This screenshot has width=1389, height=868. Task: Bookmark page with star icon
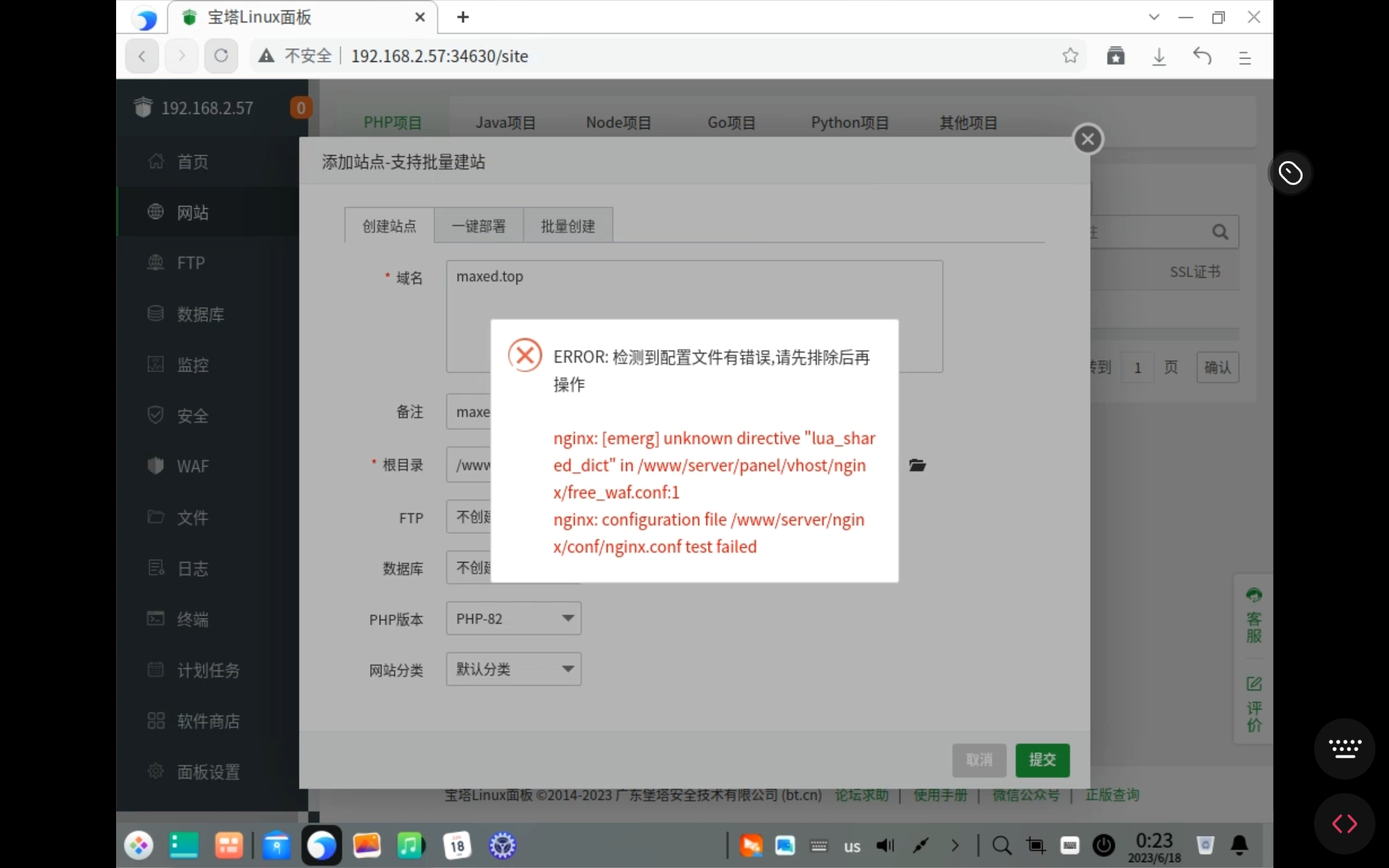1070,56
